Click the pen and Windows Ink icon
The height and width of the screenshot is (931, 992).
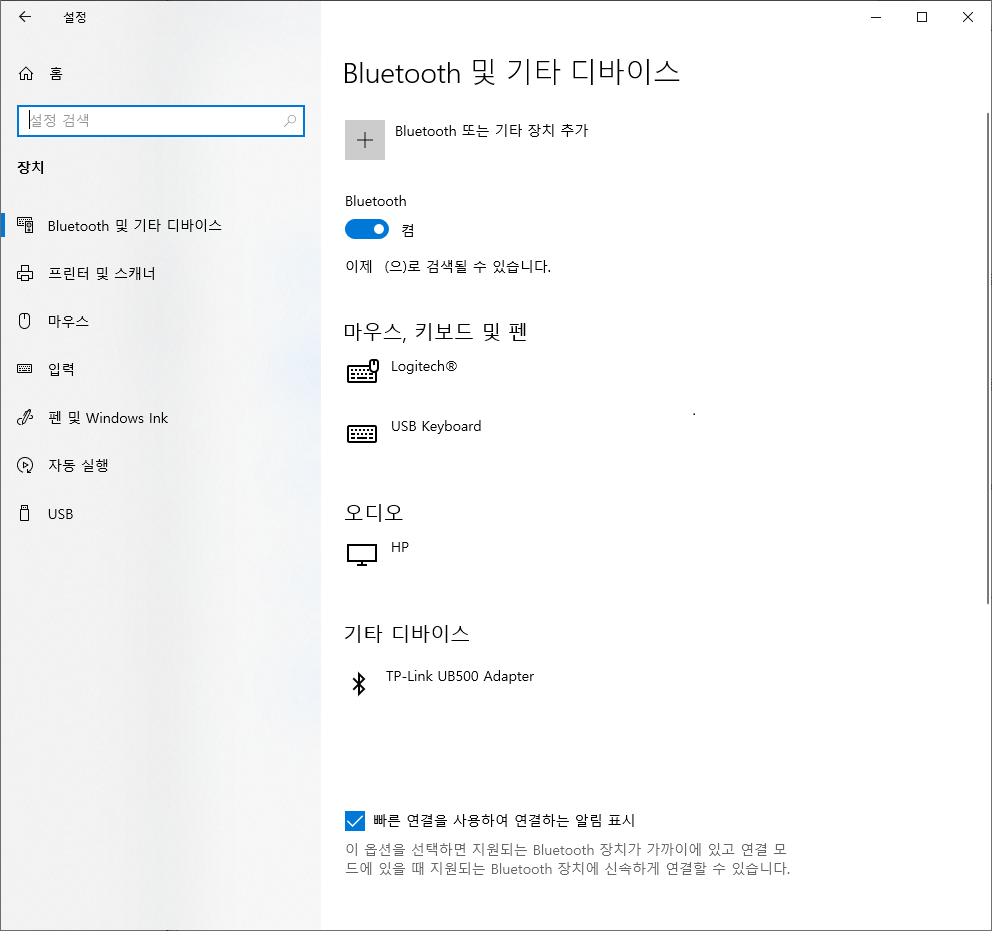coord(25,417)
